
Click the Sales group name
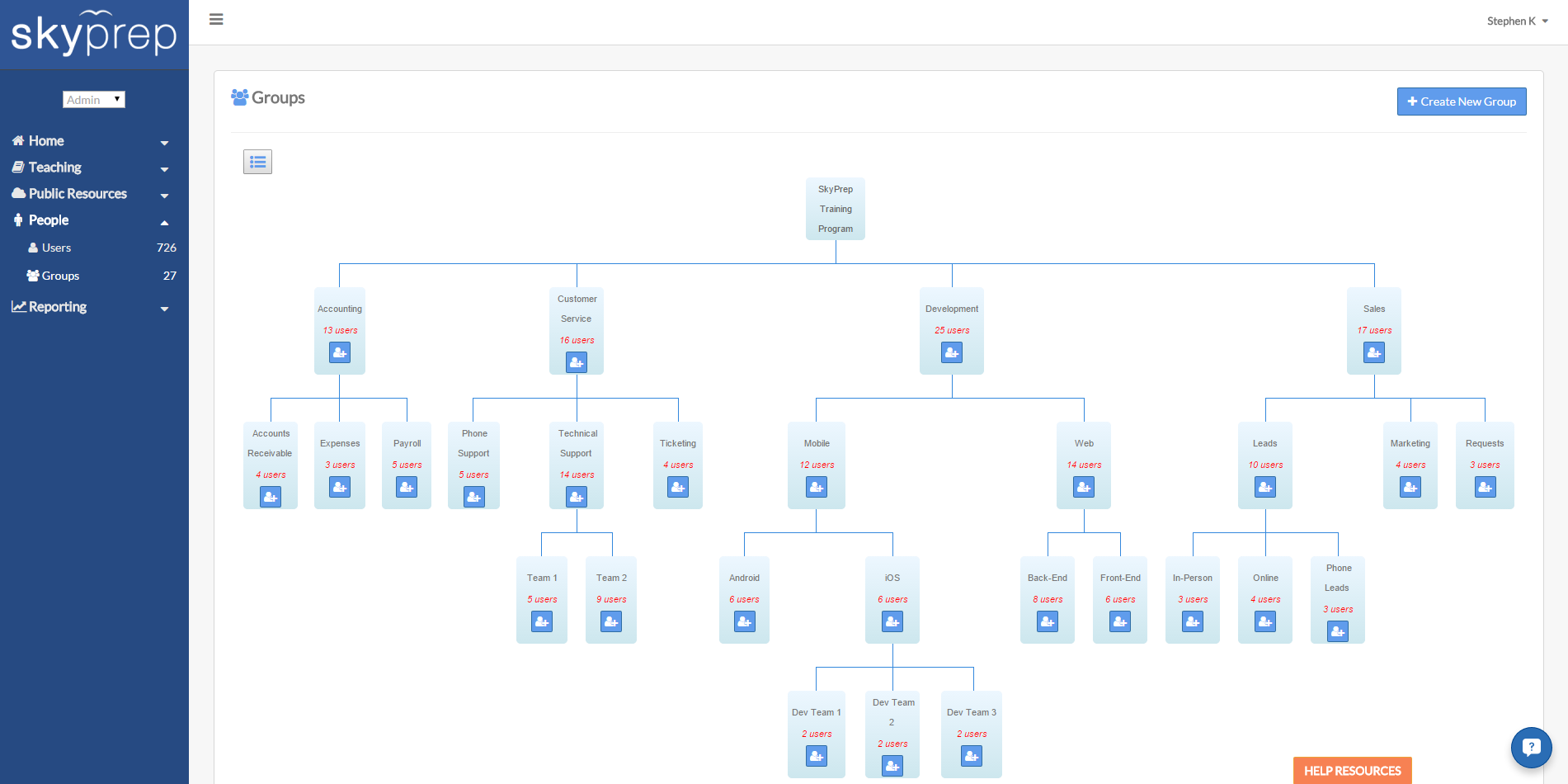coord(1374,309)
